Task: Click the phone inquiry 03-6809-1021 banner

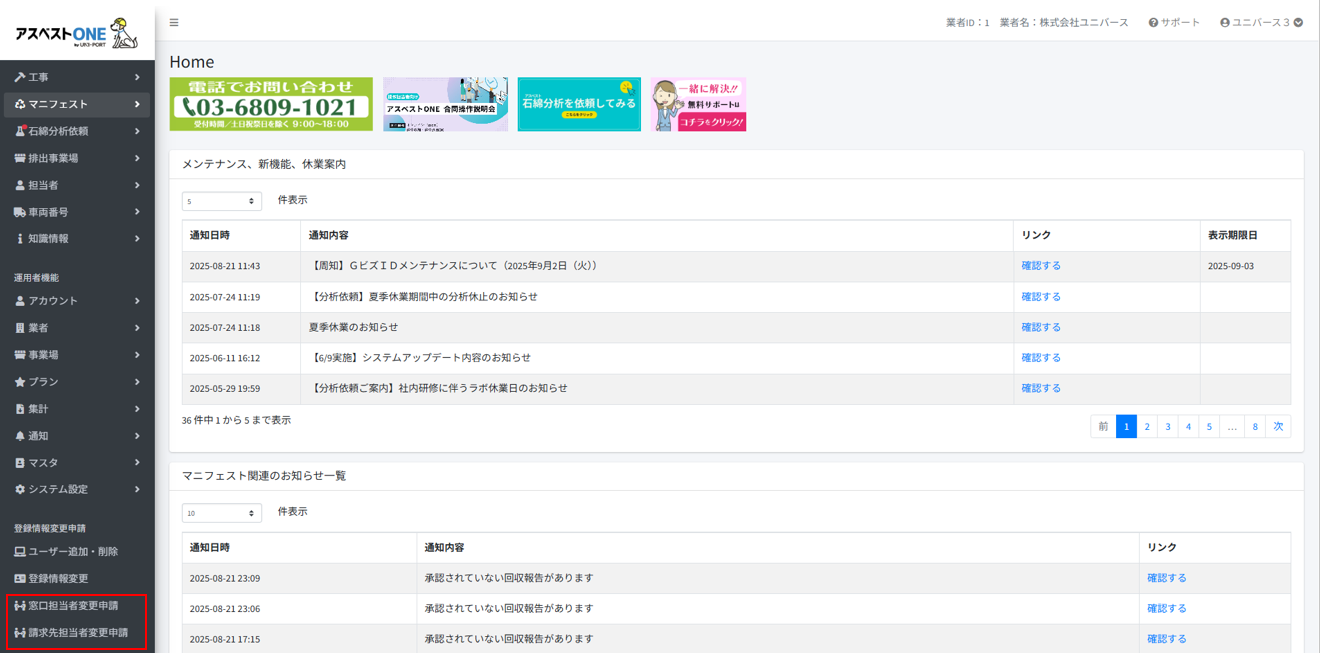Action: [x=271, y=104]
